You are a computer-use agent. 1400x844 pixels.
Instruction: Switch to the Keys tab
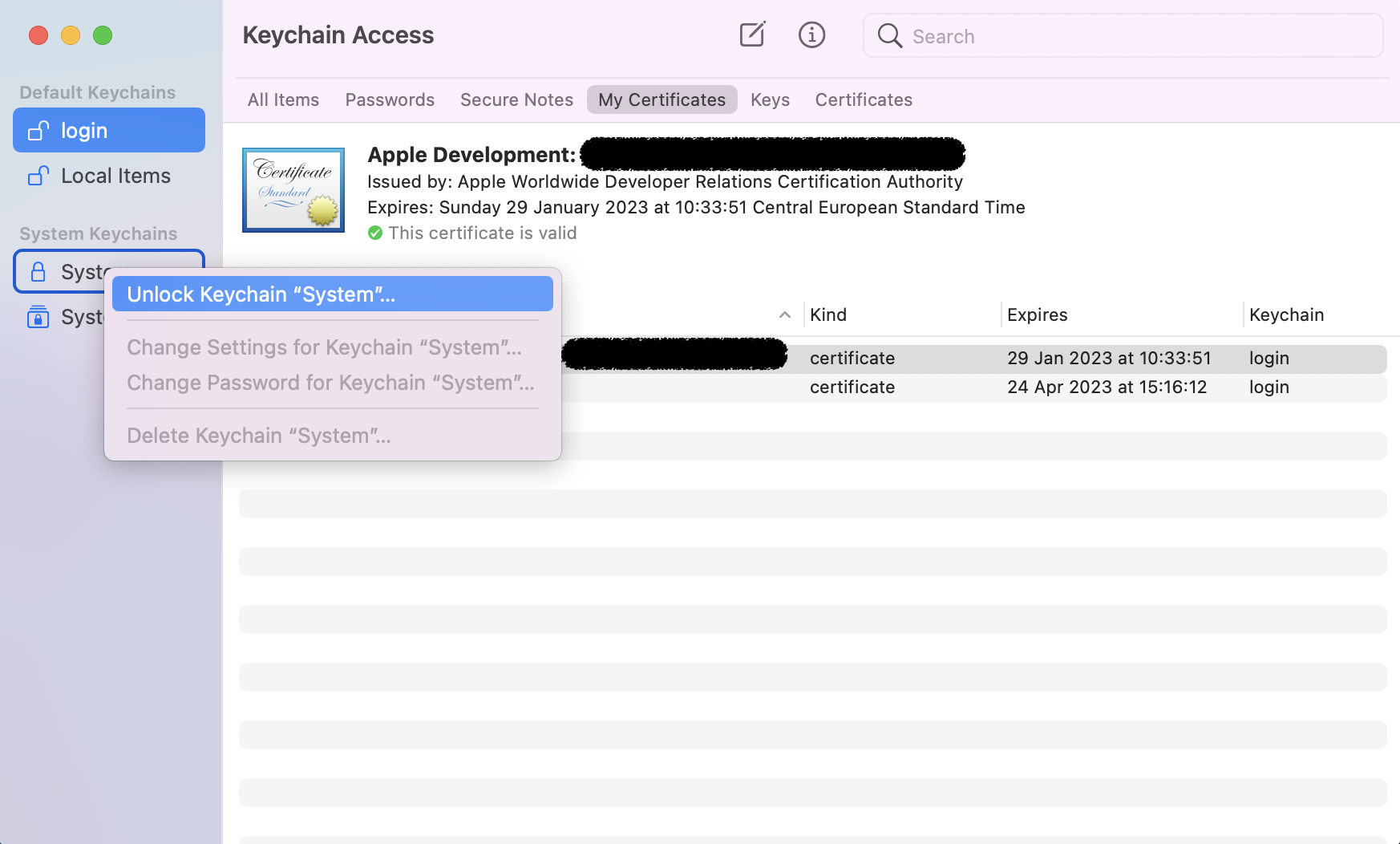770,100
